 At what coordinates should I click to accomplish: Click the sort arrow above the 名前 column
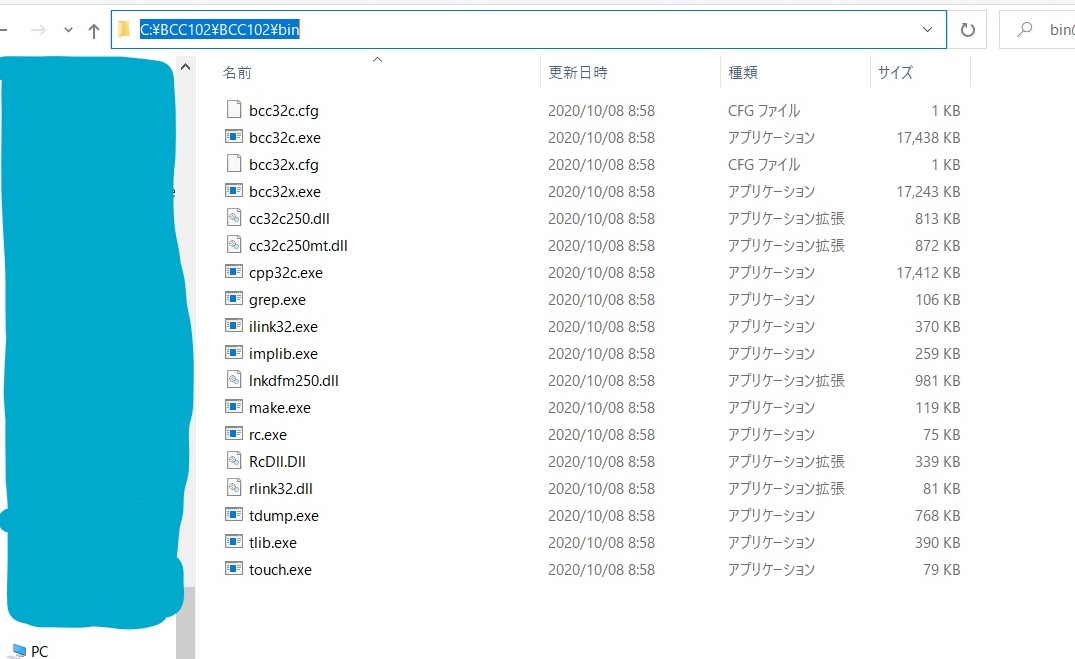tap(377, 62)
